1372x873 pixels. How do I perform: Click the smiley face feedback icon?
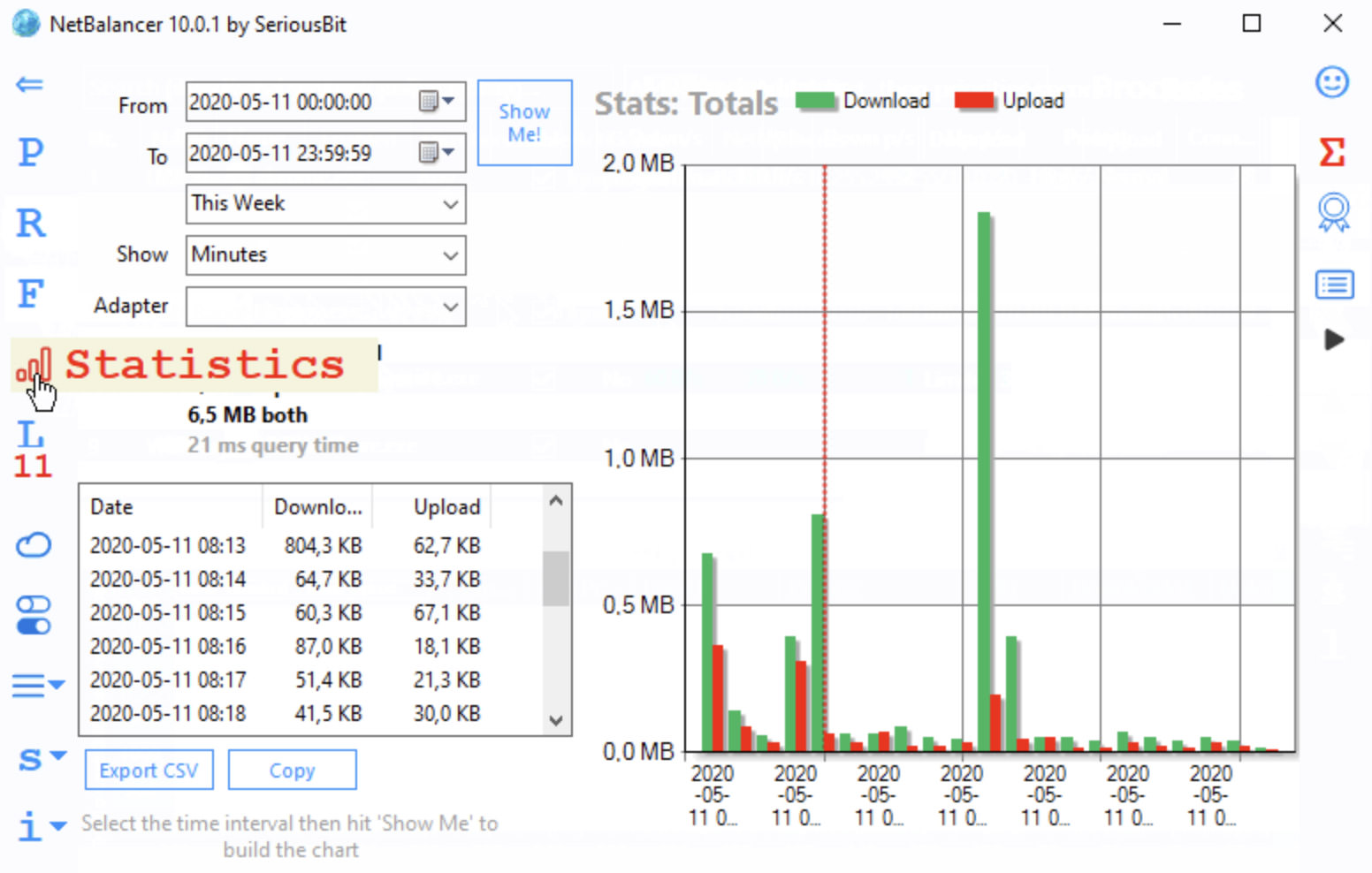1332,83
